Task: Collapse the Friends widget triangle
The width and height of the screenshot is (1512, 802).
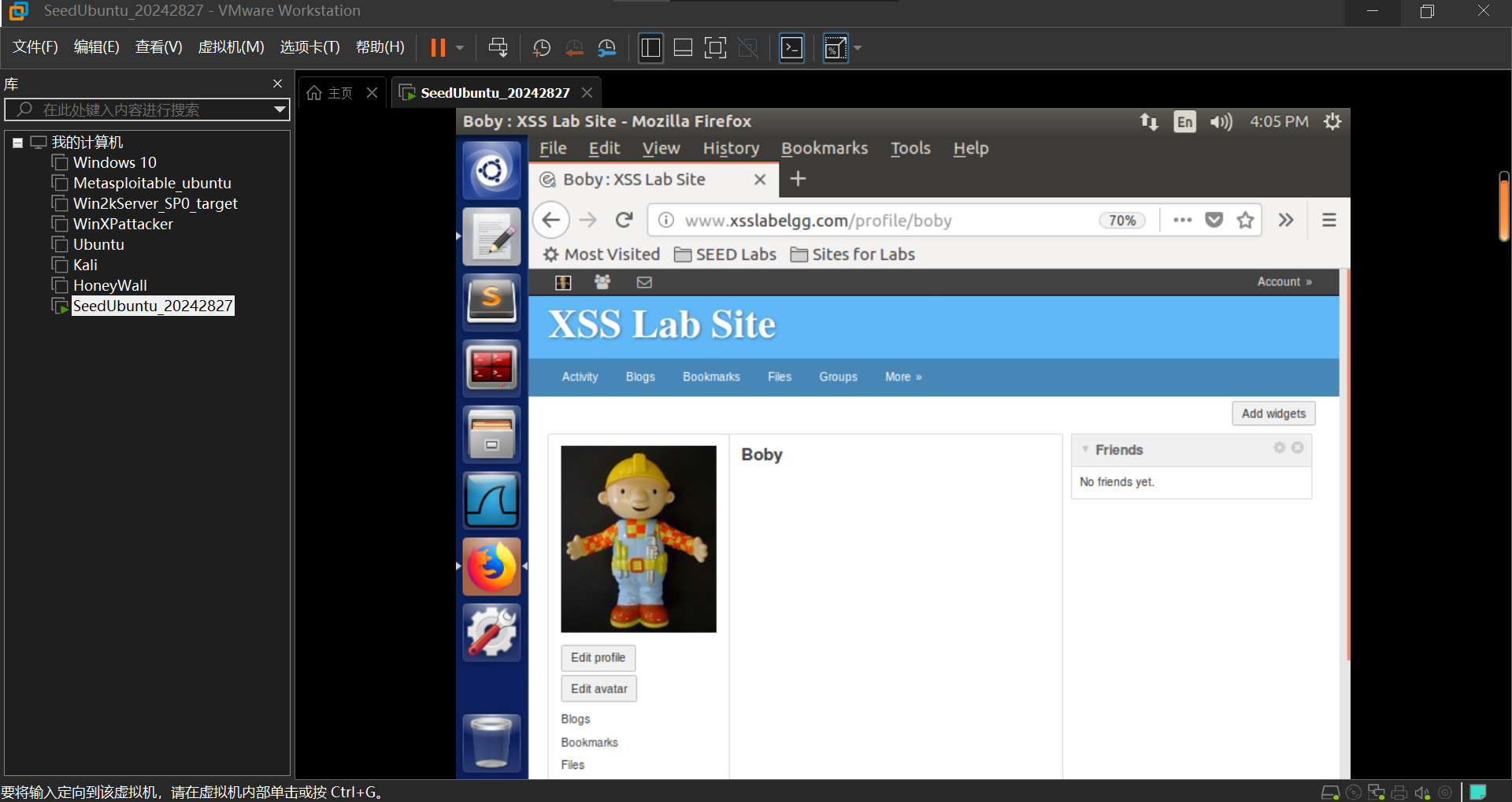Action: coord(1085,449)
